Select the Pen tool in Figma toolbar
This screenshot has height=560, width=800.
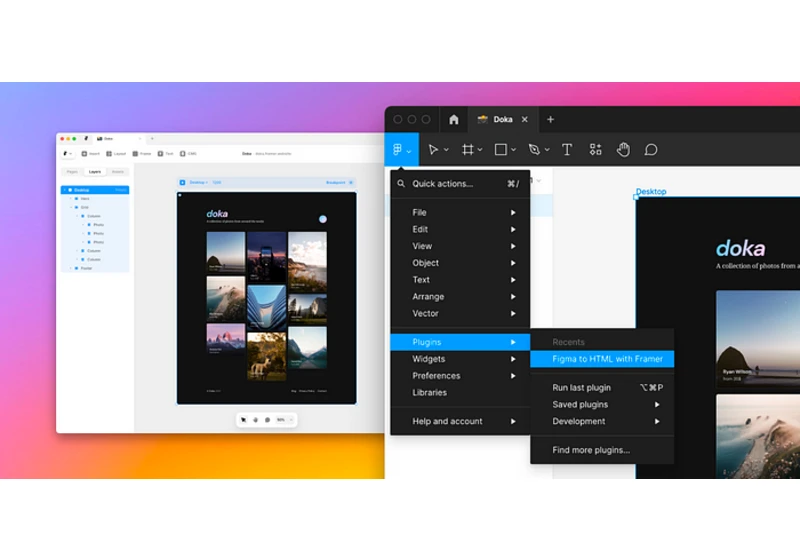[x=534, y=149]
